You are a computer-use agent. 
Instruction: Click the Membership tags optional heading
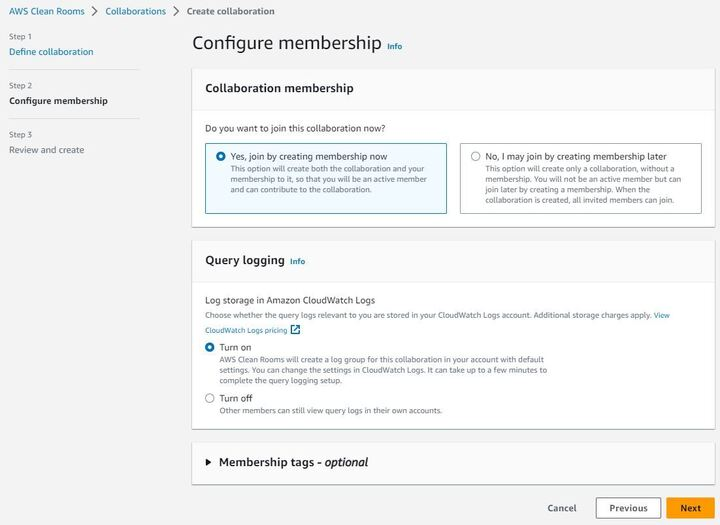(x=293, y=463)
